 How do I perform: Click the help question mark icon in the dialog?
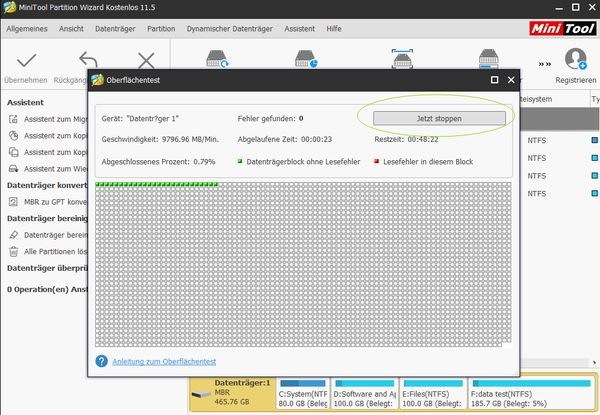tap(101, 361)
